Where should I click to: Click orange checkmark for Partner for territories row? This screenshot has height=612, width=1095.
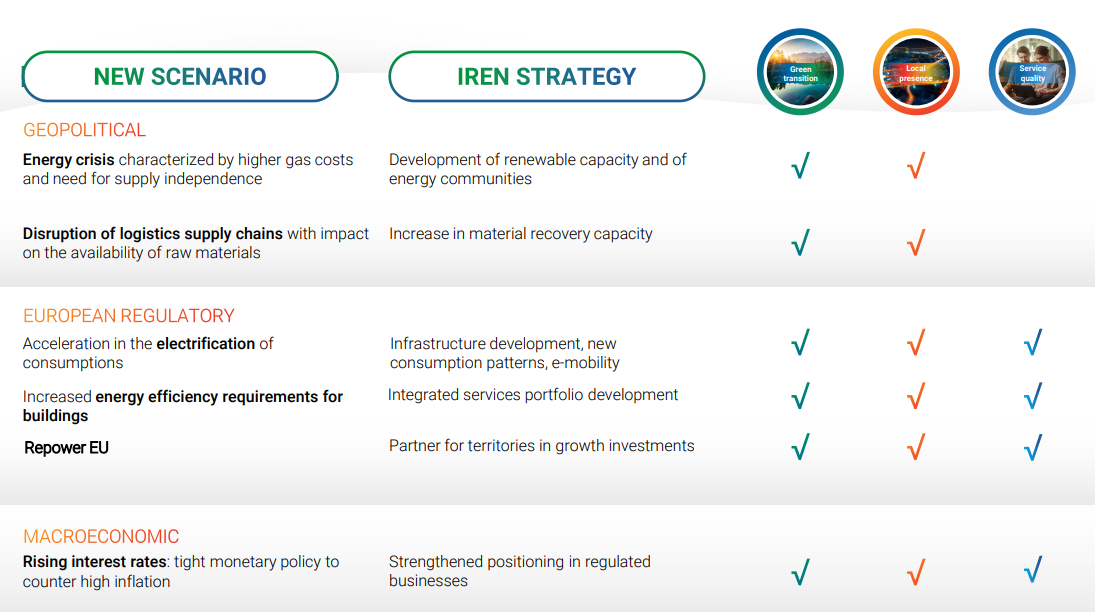(x=916, y=447)
